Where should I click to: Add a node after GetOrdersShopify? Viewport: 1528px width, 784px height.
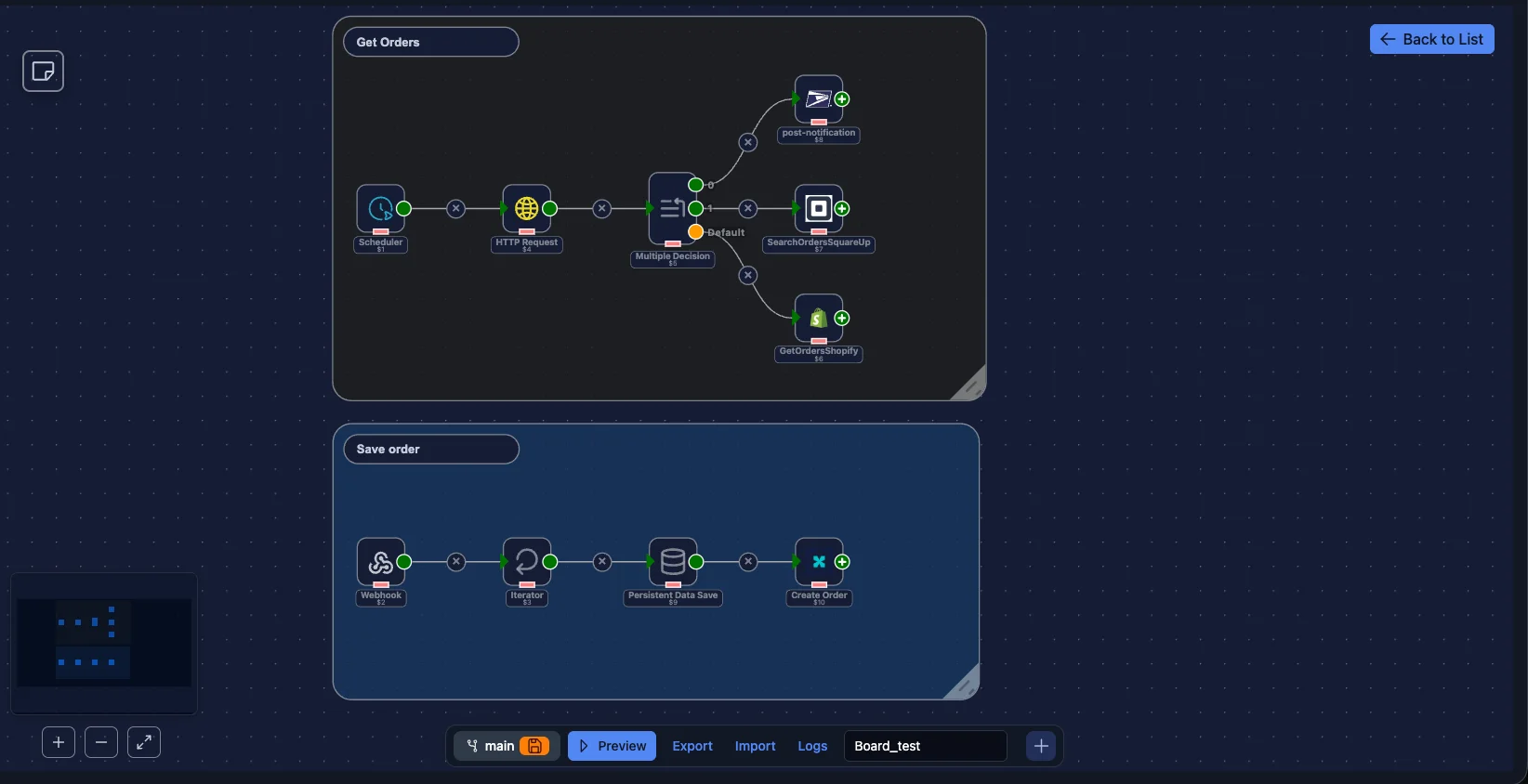pyautogui.click(x=842, y=318)
